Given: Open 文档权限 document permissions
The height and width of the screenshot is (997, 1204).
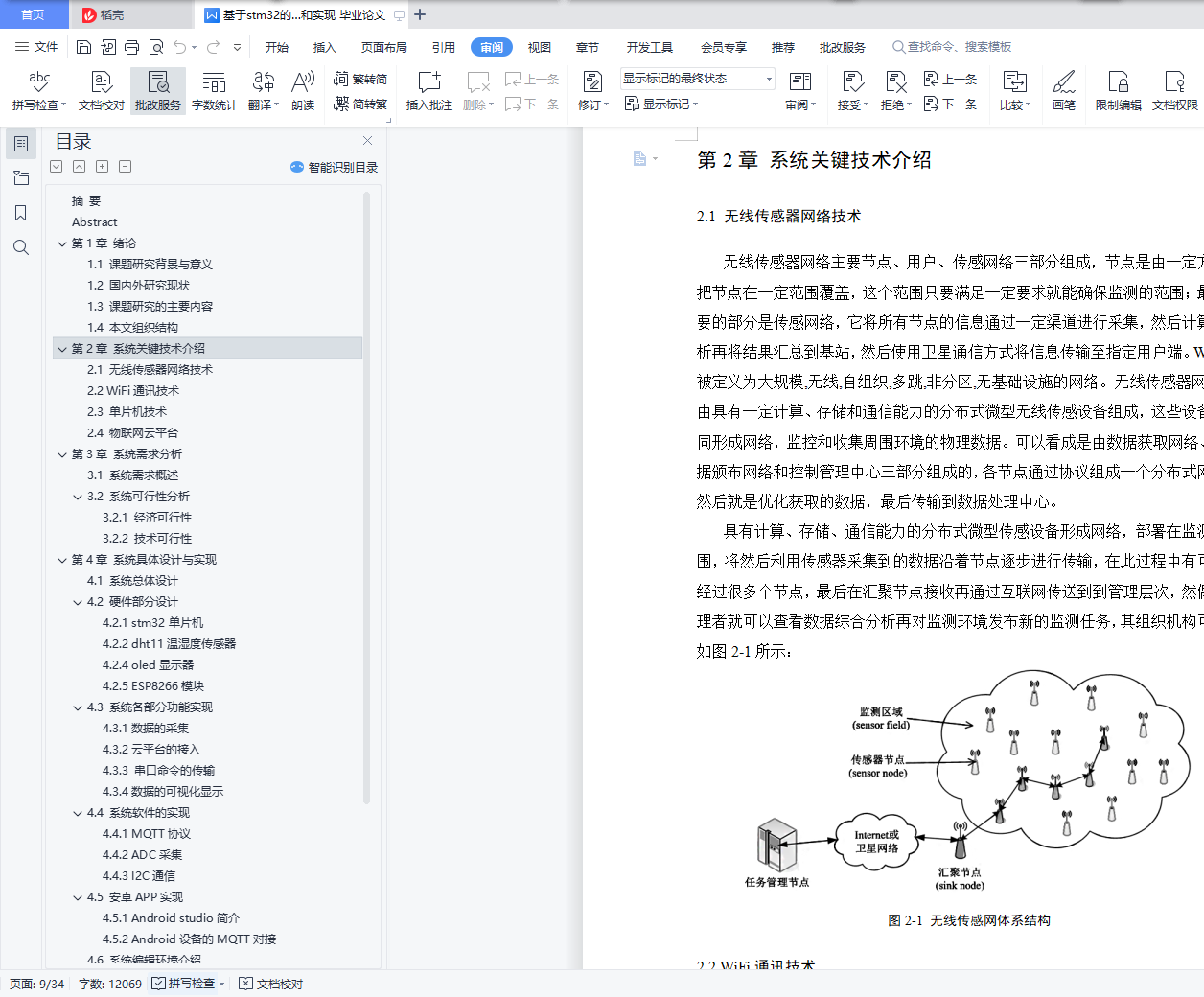Looking at the screenshot, I should coord(1174,91).
